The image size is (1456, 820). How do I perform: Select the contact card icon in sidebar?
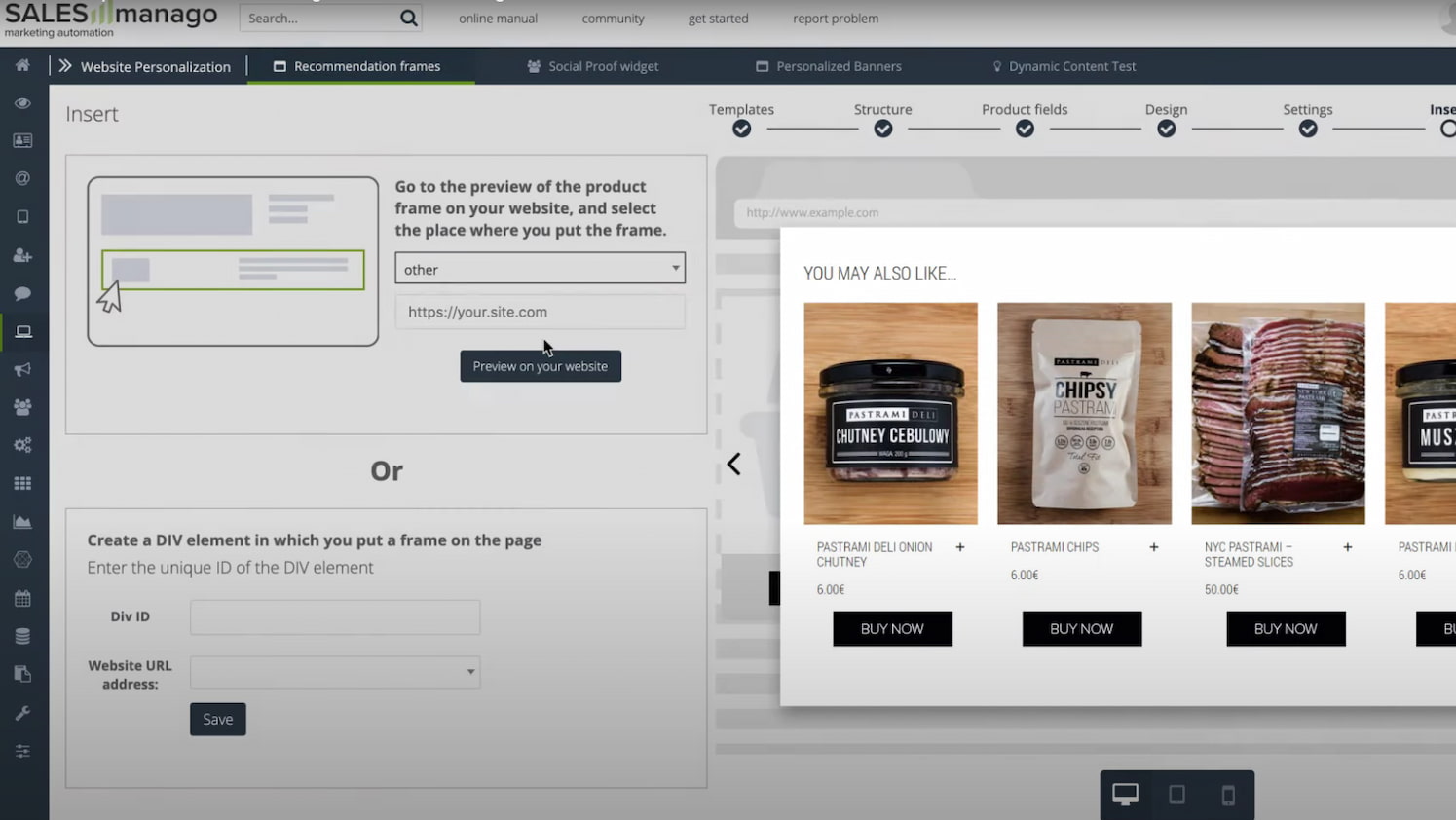[23, 140]
